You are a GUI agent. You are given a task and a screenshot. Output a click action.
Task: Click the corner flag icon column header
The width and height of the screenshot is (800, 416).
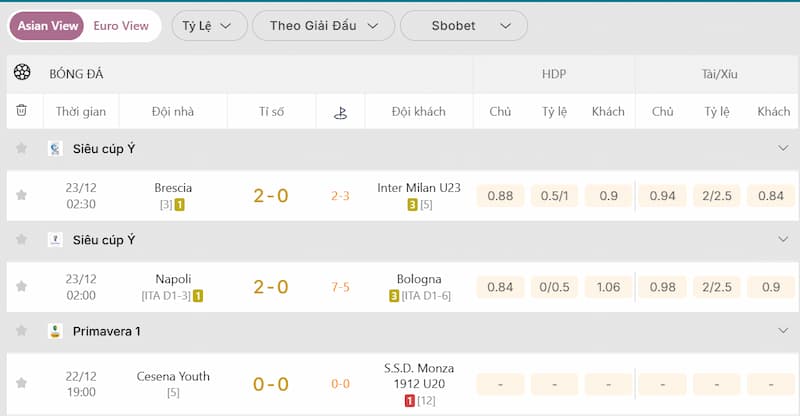pyautogui.click(x=340, y=112)
